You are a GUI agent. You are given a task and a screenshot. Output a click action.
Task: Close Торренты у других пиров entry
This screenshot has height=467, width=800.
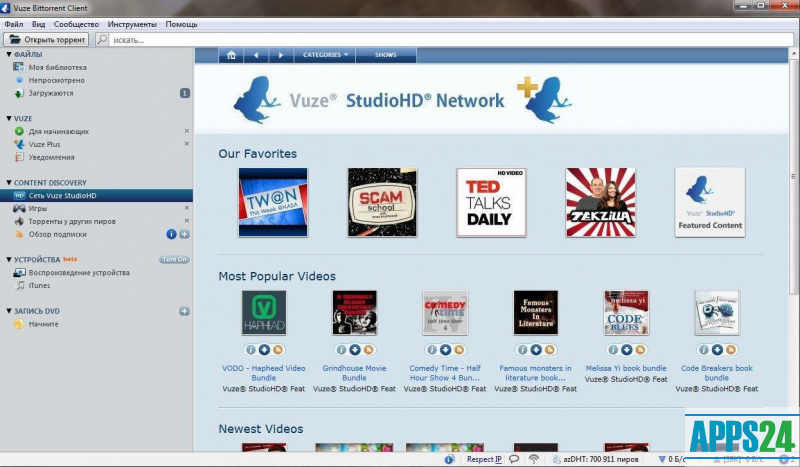pos(187,221)
